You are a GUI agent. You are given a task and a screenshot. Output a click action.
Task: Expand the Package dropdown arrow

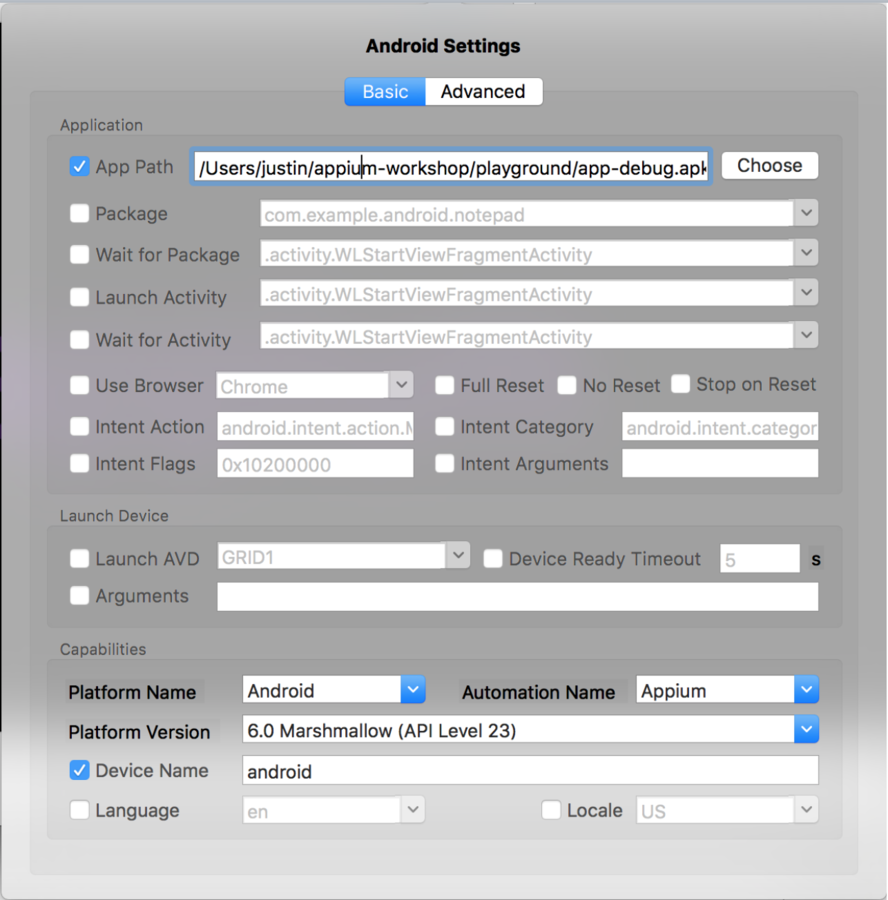(x=806, y=213)
